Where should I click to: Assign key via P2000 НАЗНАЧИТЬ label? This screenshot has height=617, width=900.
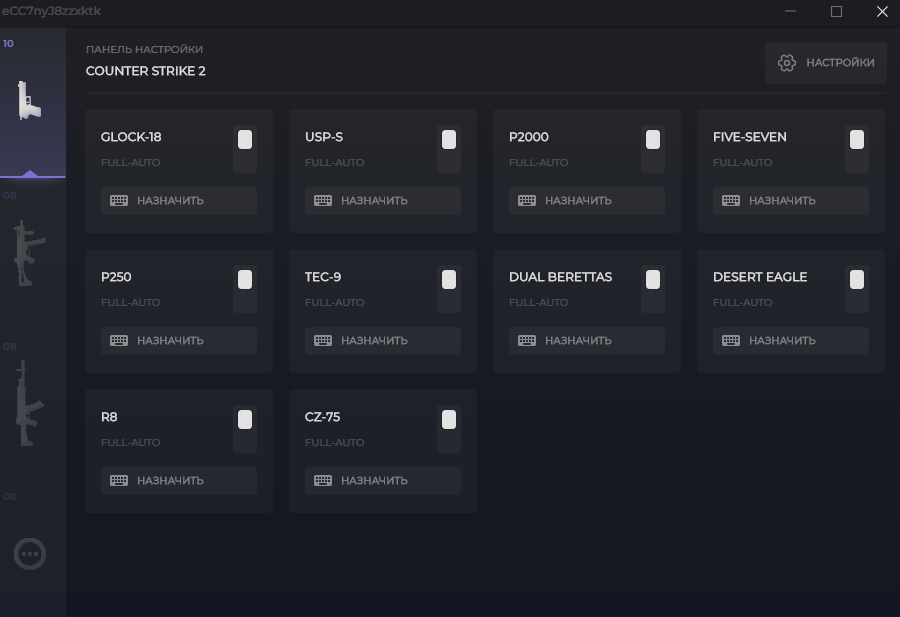click(578, 200)
